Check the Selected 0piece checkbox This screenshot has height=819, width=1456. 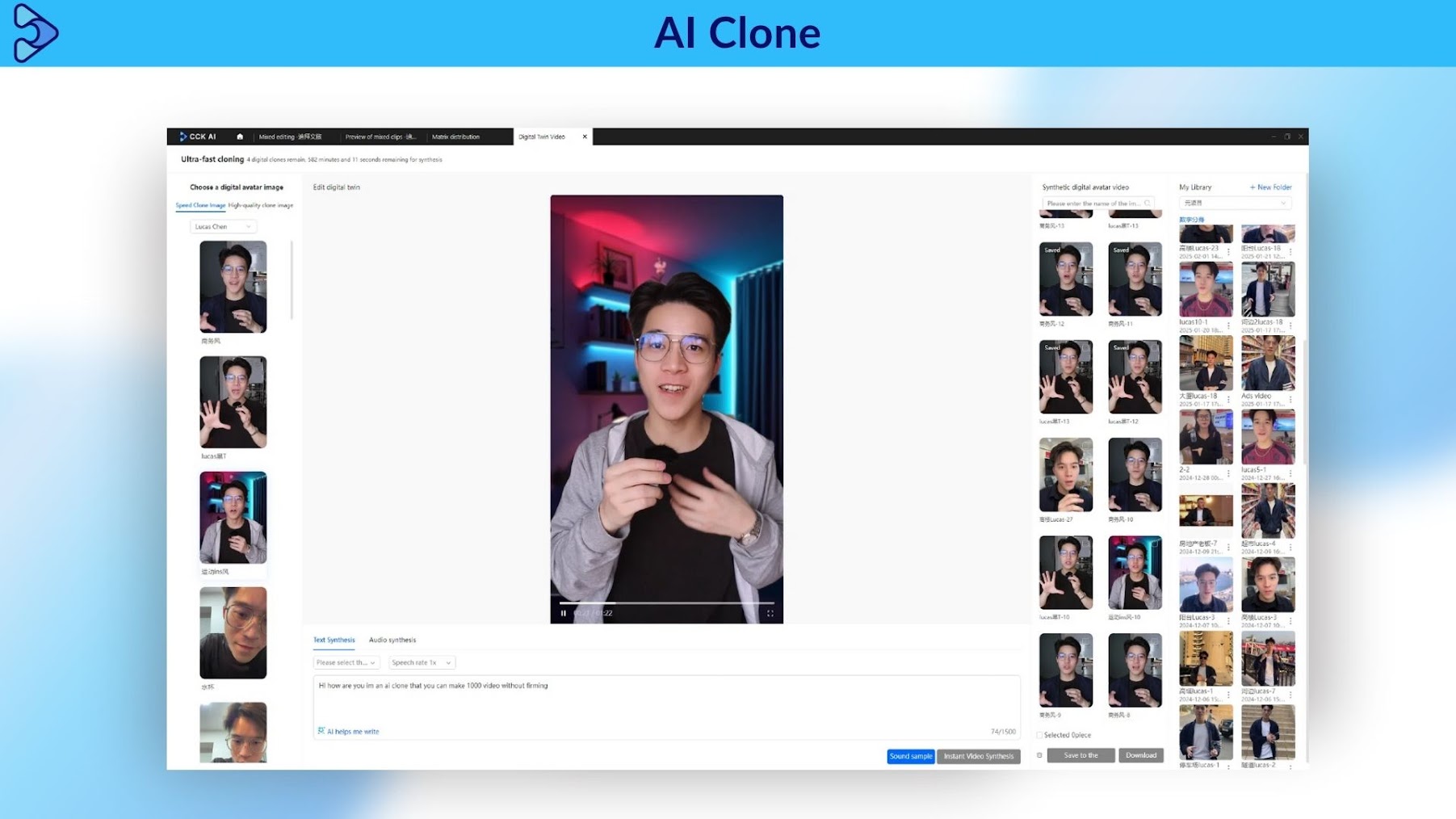(x=1039, y=735)
